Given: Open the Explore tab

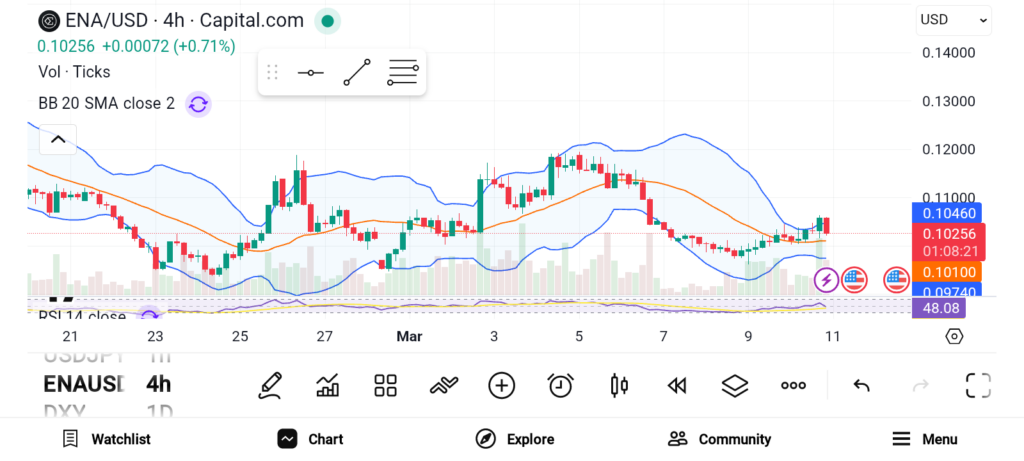Looking at the screenshot, I should pyautogui.click(x=514, y=439).
